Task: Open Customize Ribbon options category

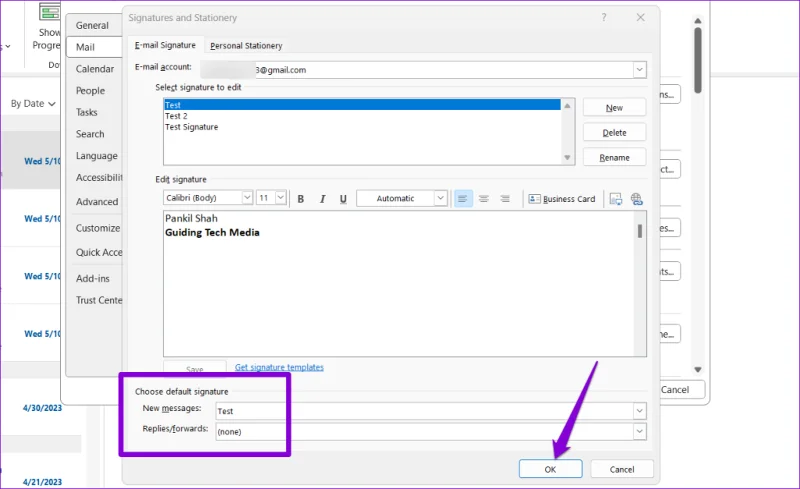Action: point(98,228)
